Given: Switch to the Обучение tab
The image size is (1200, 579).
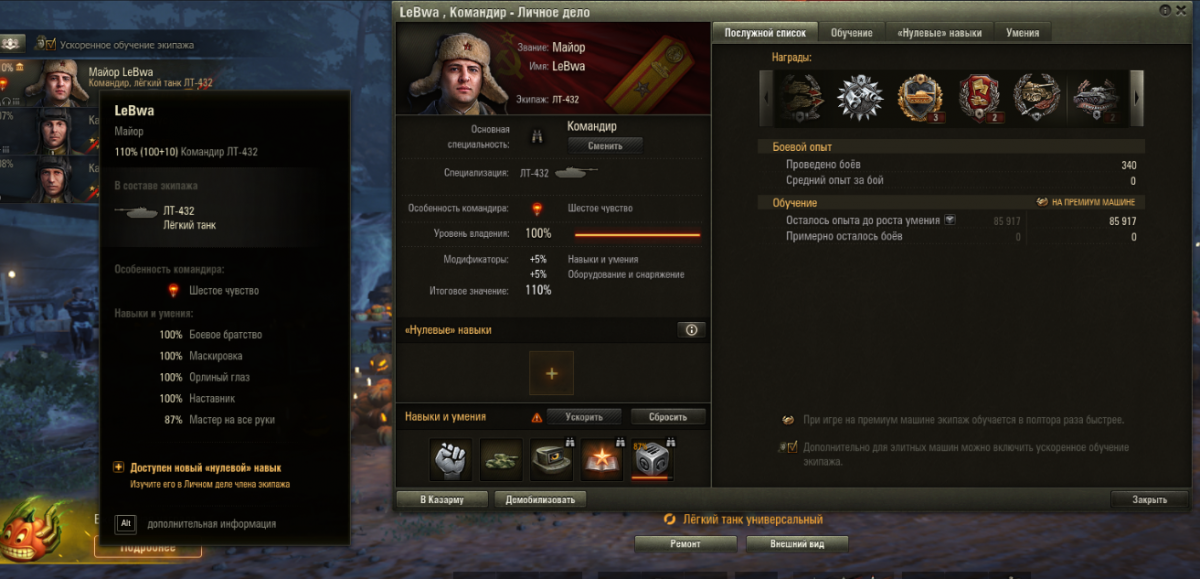Looking at the screenshot, I should 851,32.
